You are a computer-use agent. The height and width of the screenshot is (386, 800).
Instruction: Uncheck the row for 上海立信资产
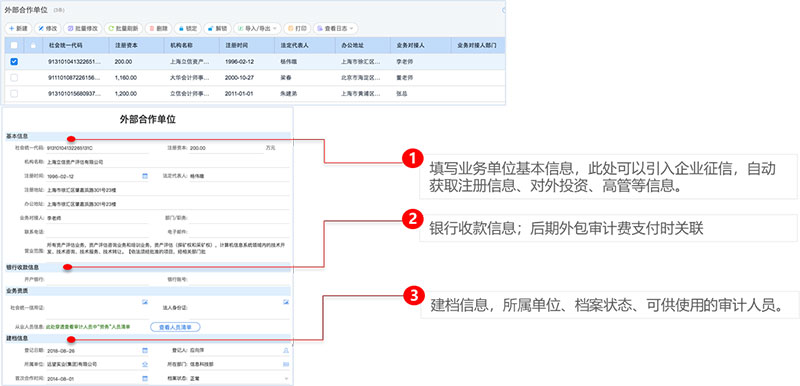point(14,62)
